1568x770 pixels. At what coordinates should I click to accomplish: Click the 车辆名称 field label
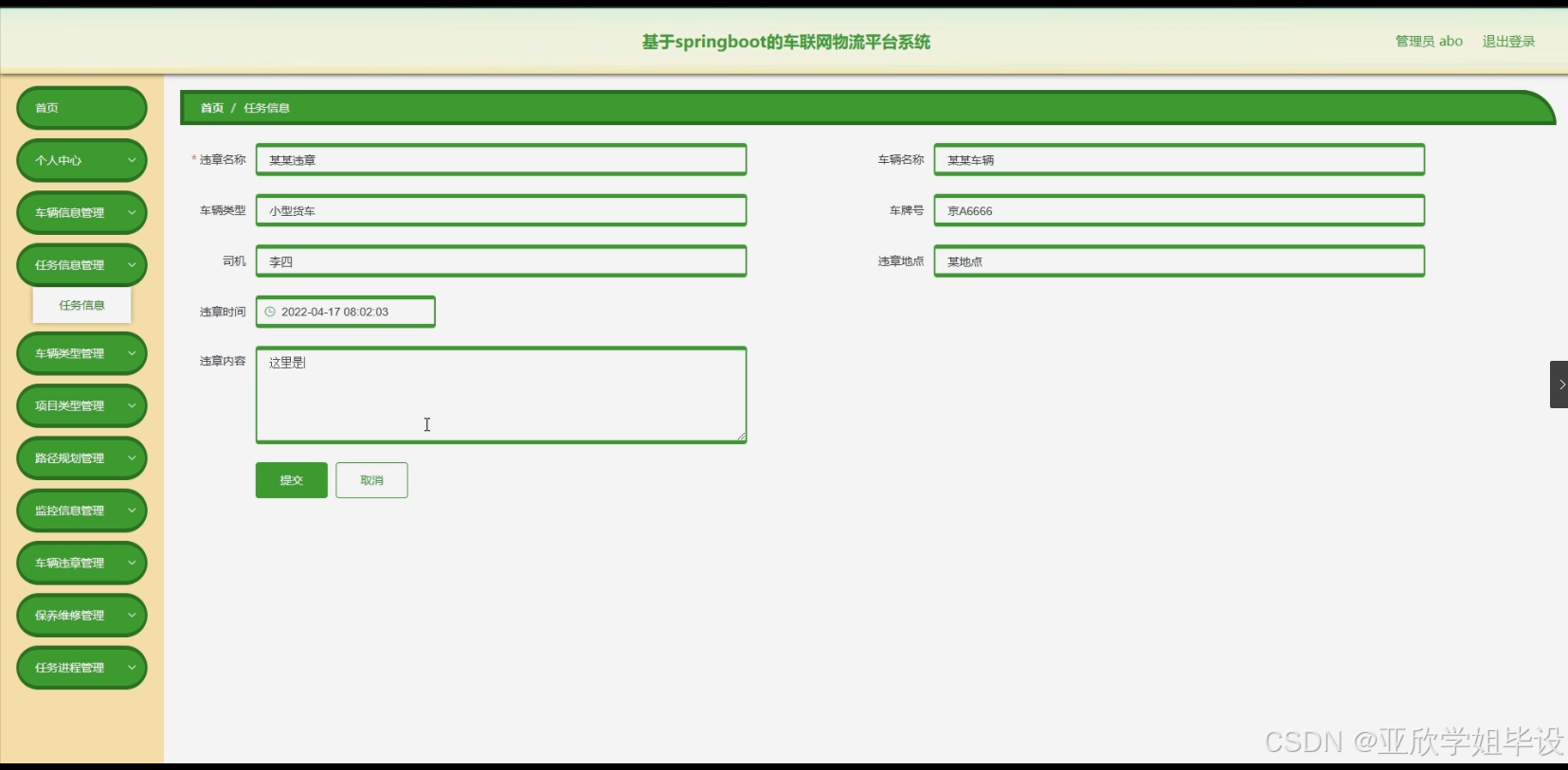click(901, 159)
